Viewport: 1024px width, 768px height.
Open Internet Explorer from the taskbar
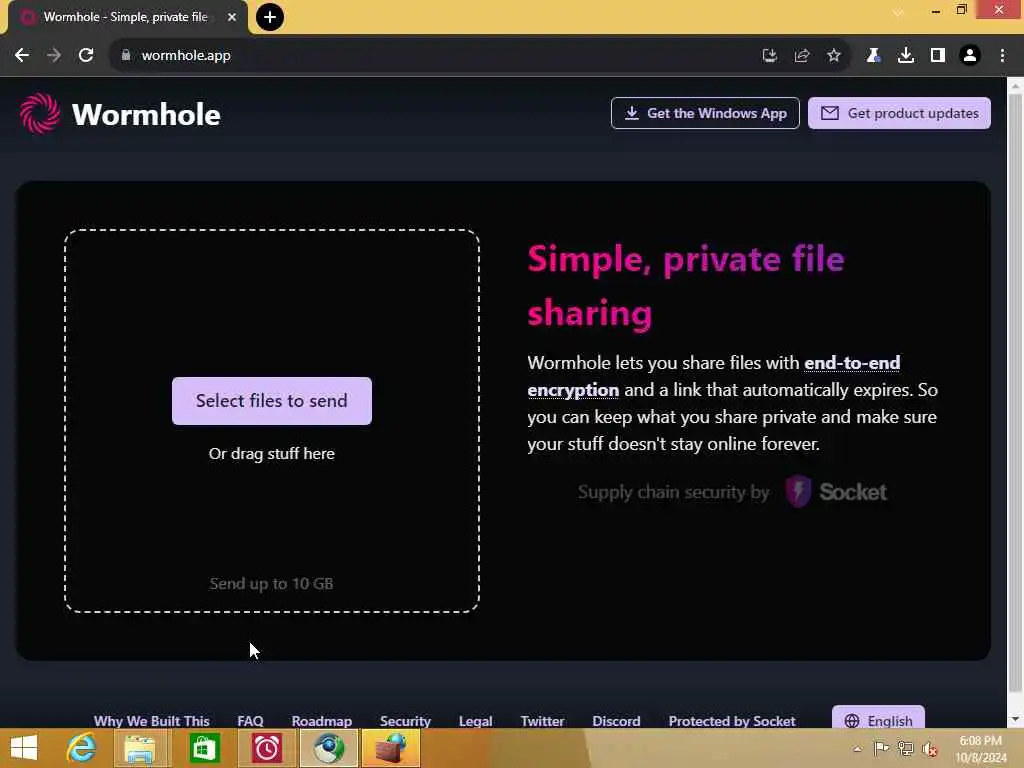tap(81, 748)
